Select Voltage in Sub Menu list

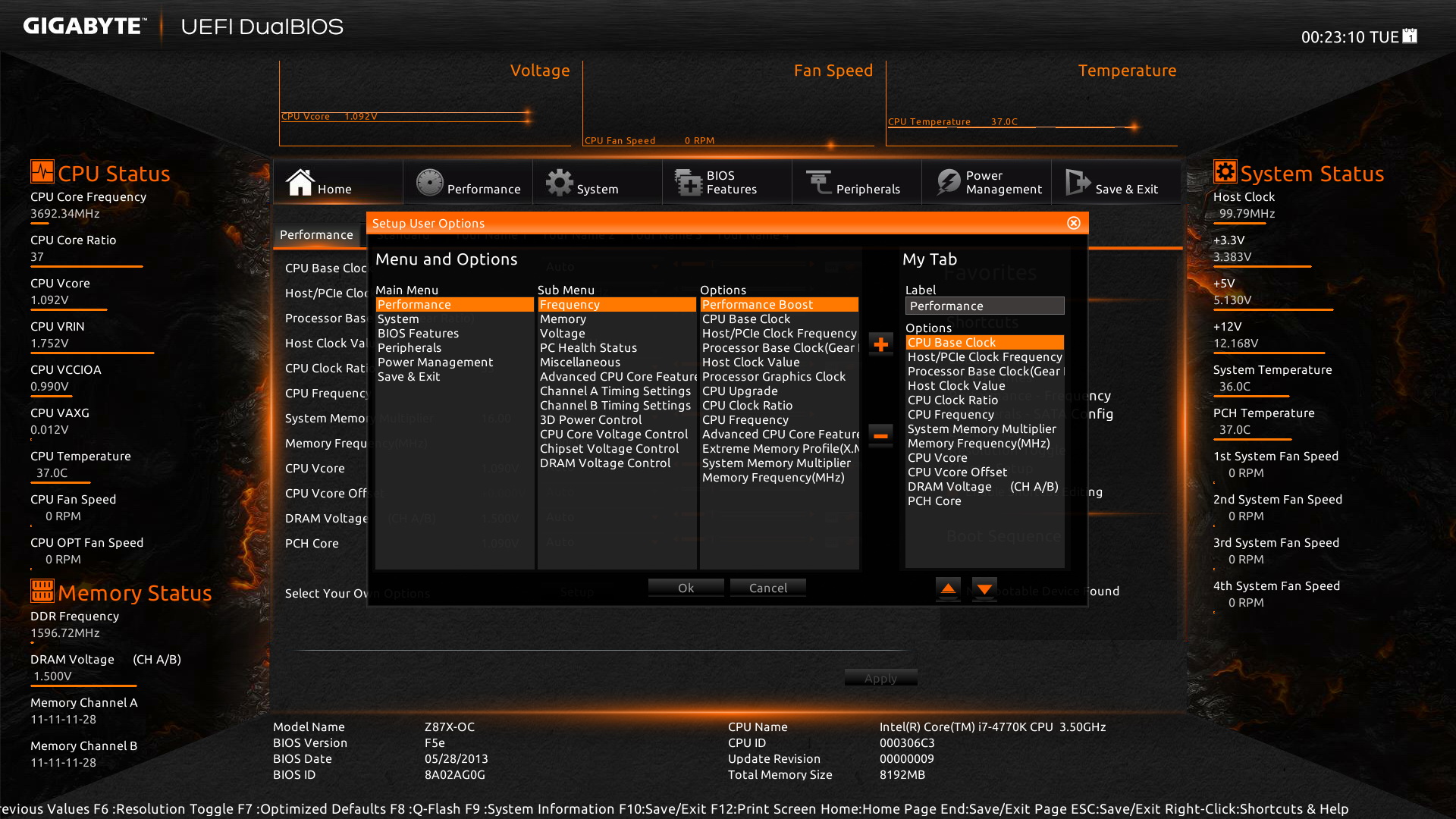pos(617,334)
